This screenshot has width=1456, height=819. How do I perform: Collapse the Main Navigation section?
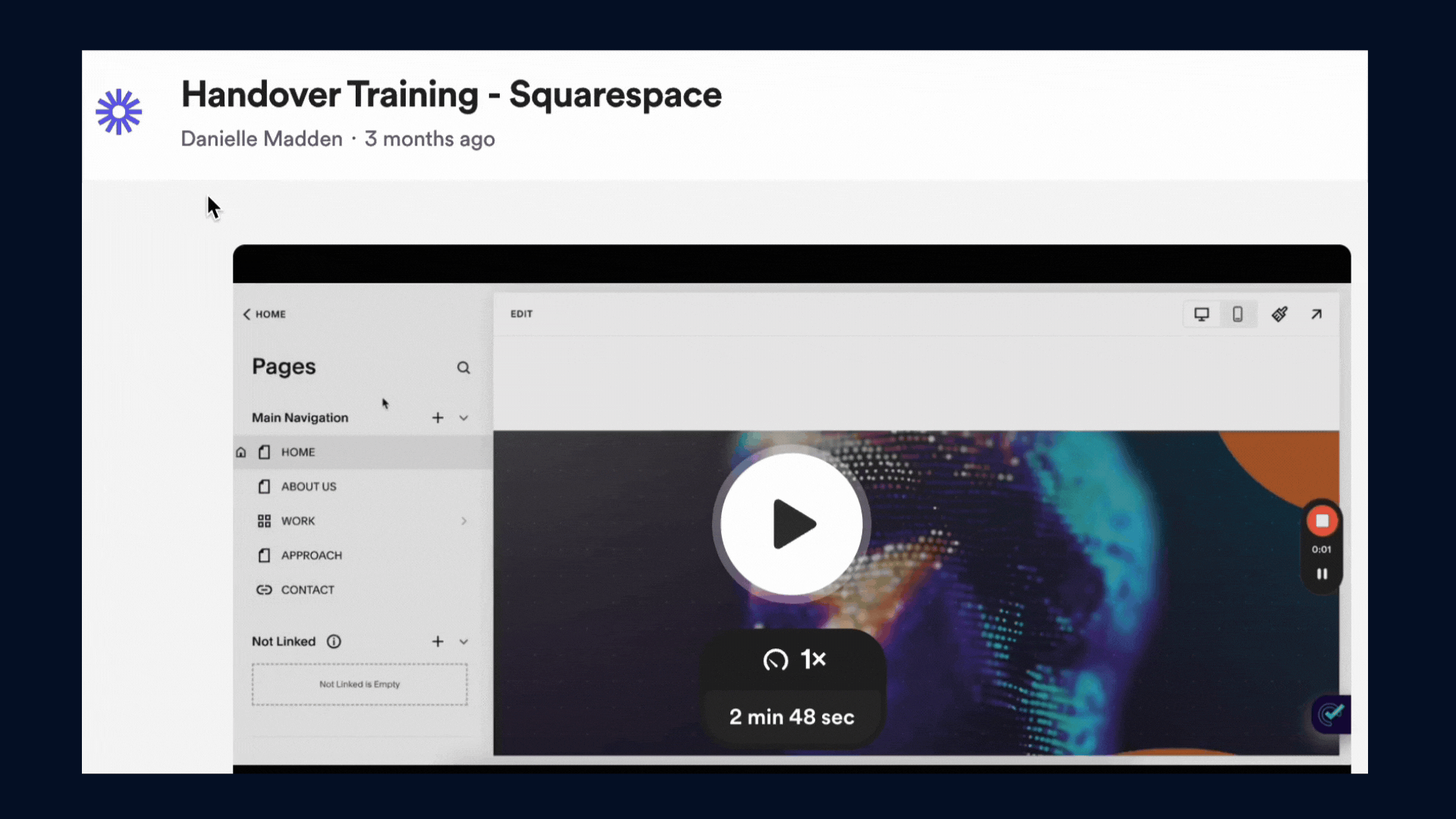(463, 418)
